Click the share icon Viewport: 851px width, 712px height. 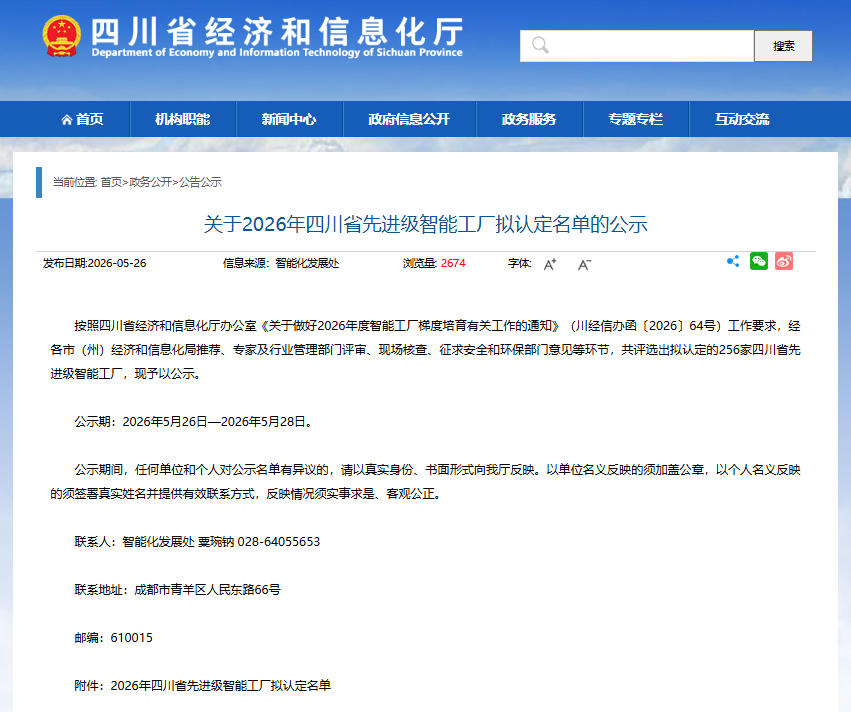[x=733, y=262]
